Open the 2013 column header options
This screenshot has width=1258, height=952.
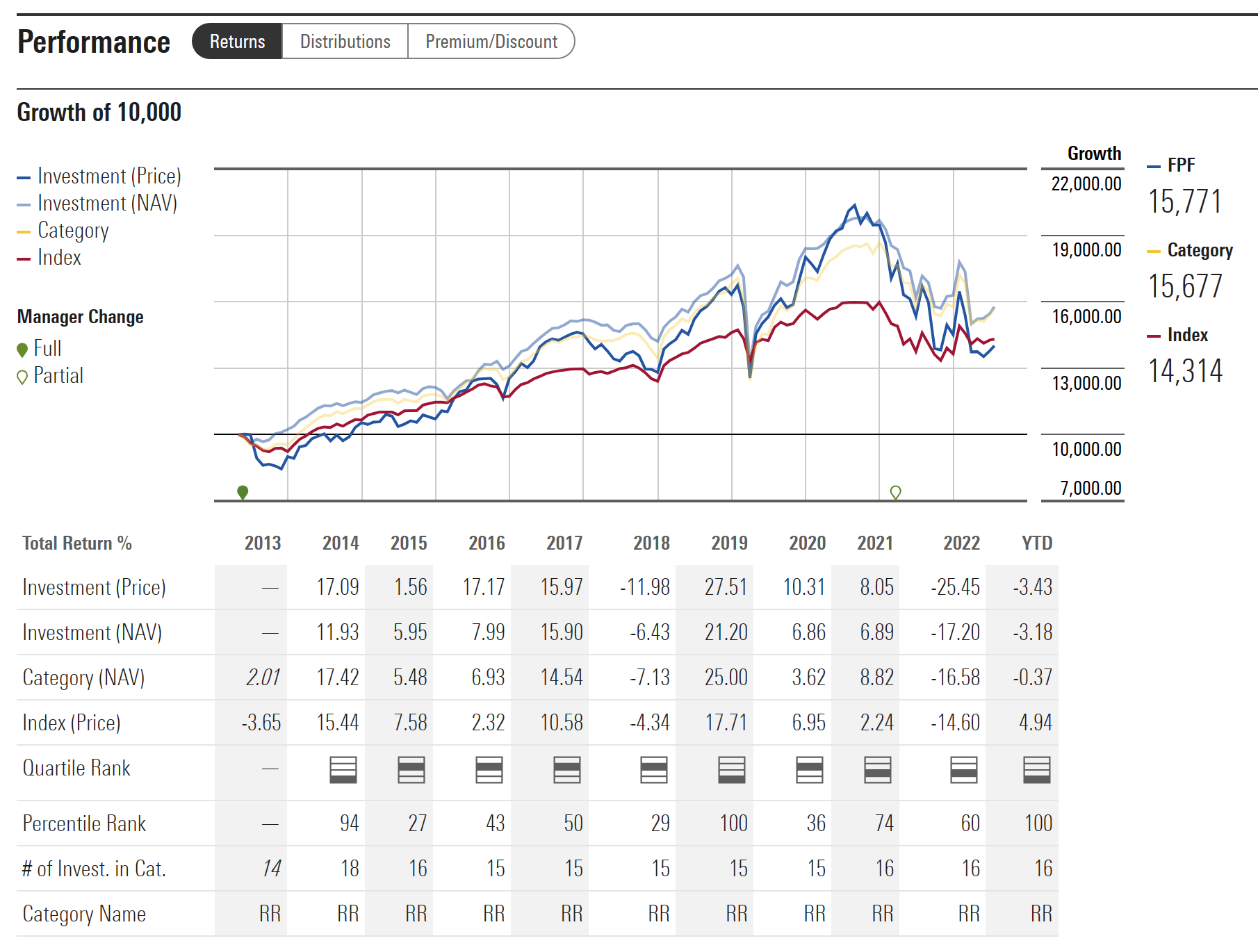pyautogui.click(x=263, y=543)
